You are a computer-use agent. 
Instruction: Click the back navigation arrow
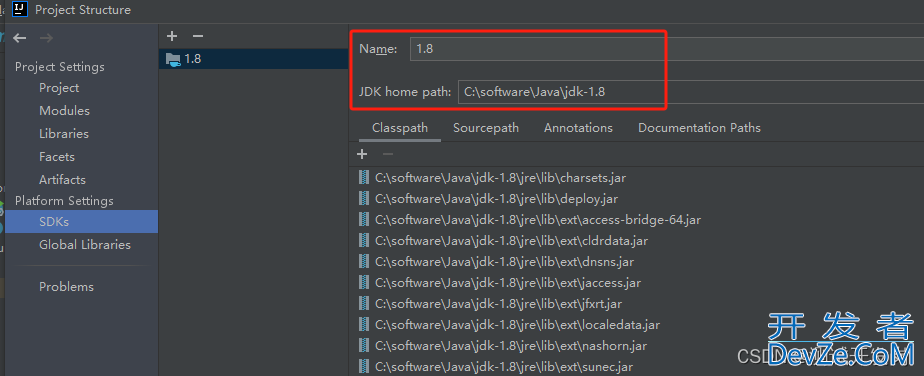pos(20,38)
